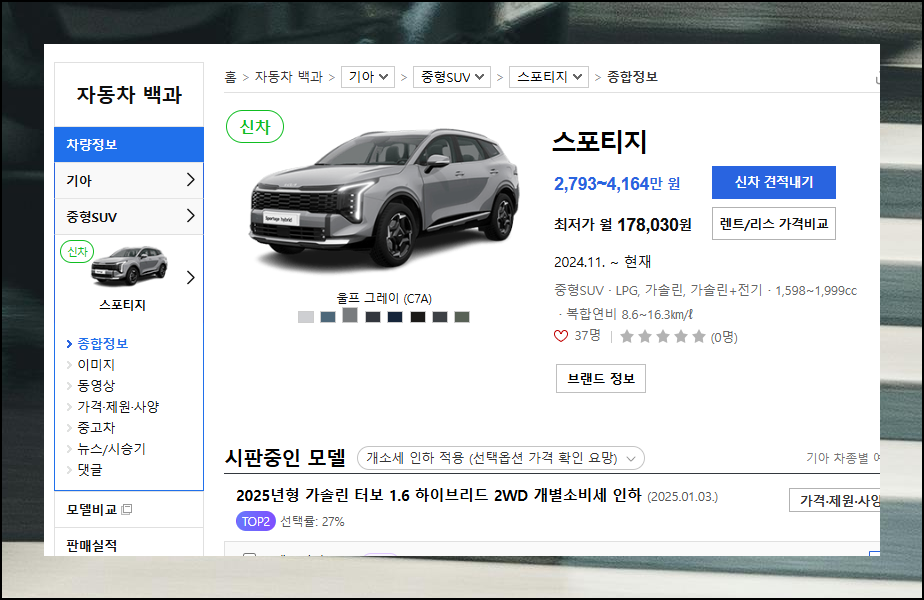Click the 시판중인 모델 heading

(285, 458)
